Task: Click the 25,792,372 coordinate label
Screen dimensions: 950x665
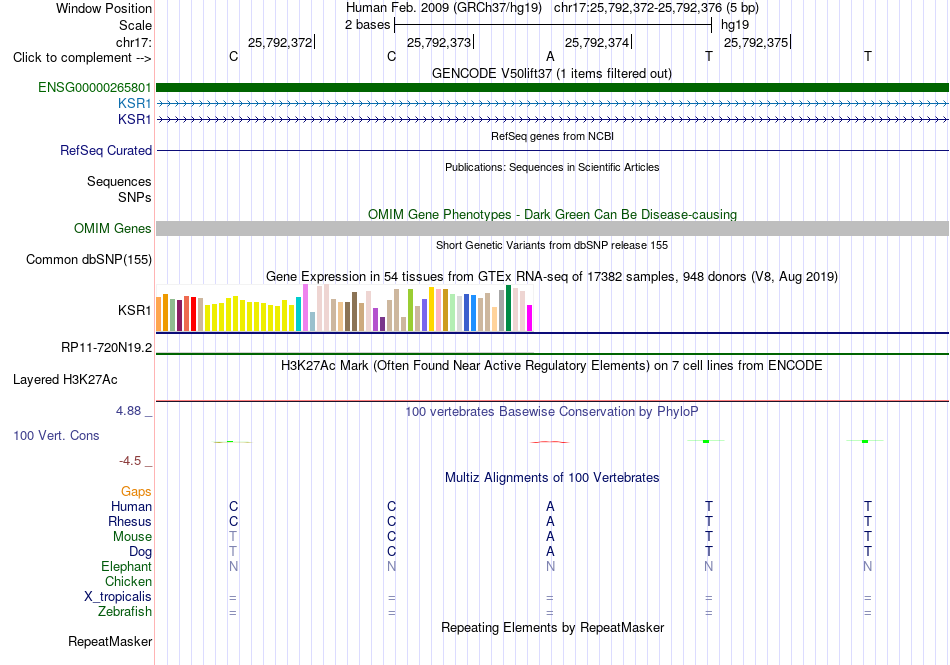Action: (280, 42)
